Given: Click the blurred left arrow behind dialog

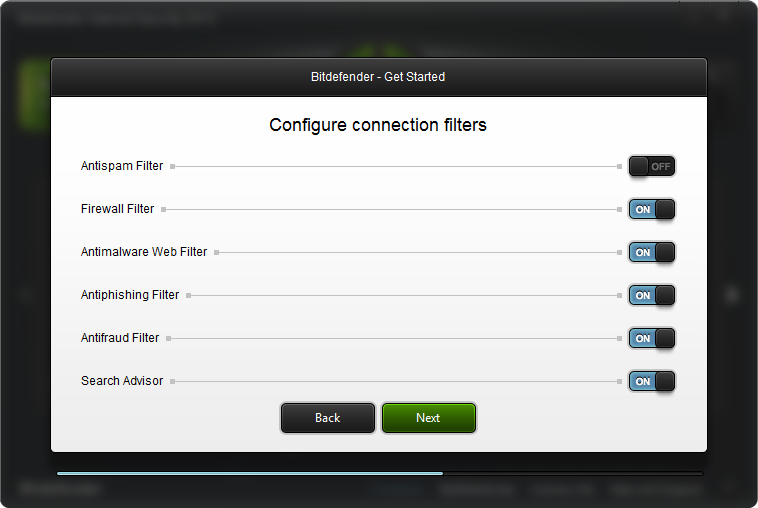Looking at the screenshot, I should [25, 294].
